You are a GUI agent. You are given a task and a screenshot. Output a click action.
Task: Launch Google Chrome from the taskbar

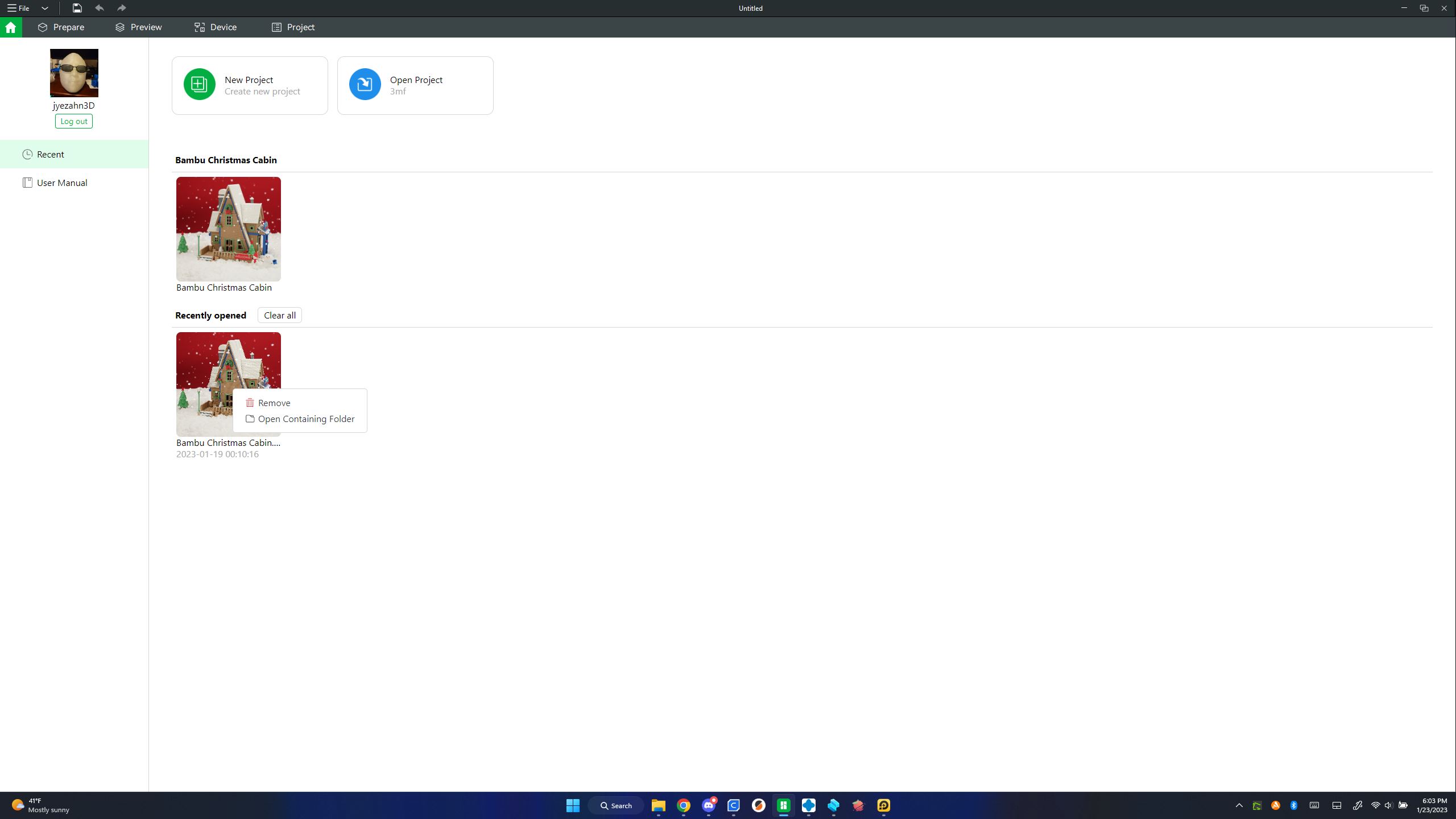coord(684,805)
